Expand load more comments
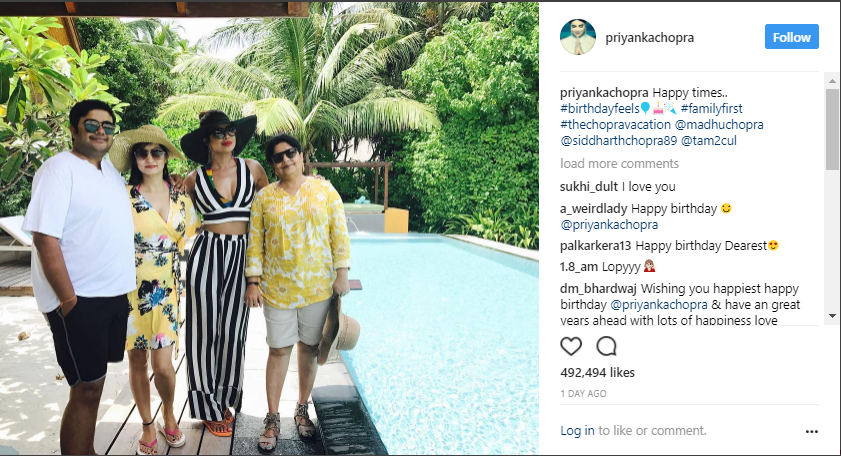841x456 pixels. pos(619,164)
